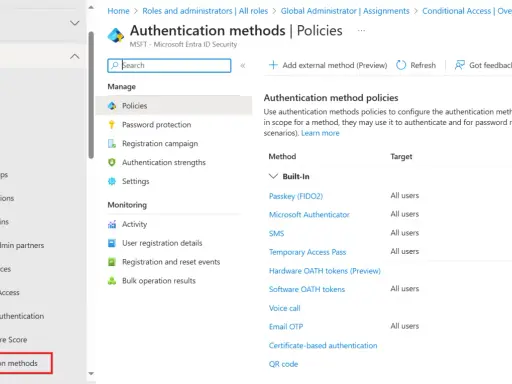Click the Refresh button label
This screenshot has height=384, width=512.
point(423,65)
